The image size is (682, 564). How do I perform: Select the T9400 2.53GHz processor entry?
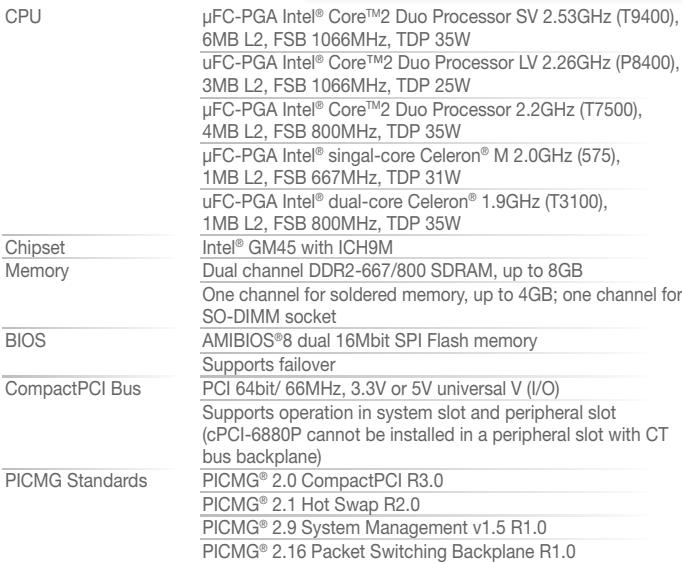point(440,28)
